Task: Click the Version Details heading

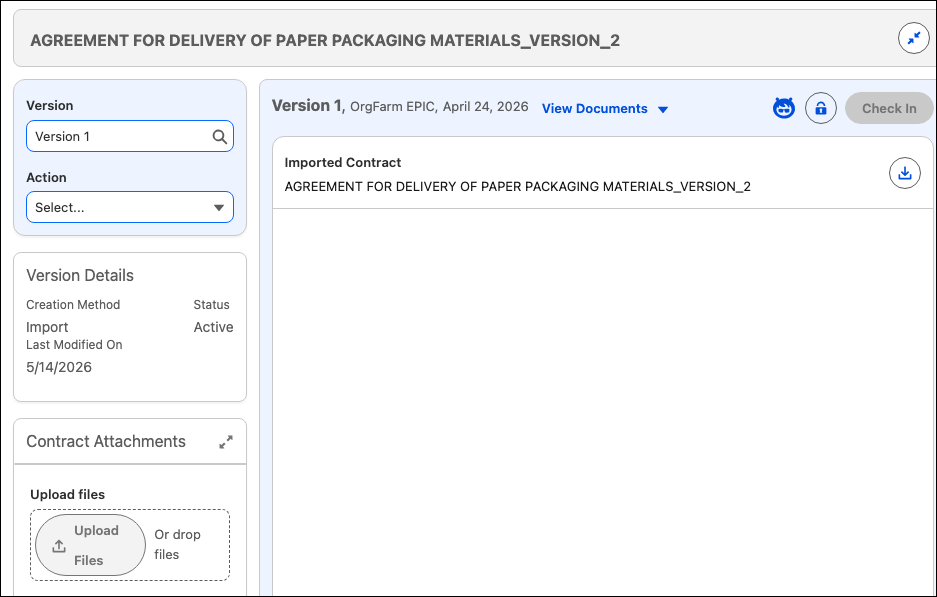Action: point(80,275)
